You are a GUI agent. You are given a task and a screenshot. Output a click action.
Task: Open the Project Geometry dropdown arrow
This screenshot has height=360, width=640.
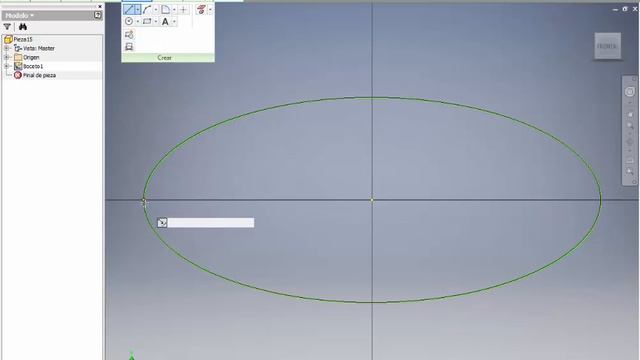coord(210,9)
